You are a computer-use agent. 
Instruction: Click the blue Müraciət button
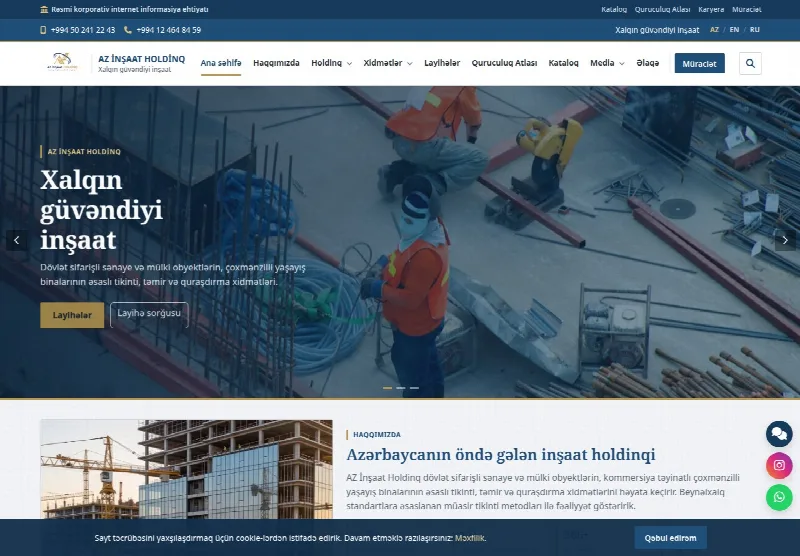pyautogui.click(x=699, y=63)
